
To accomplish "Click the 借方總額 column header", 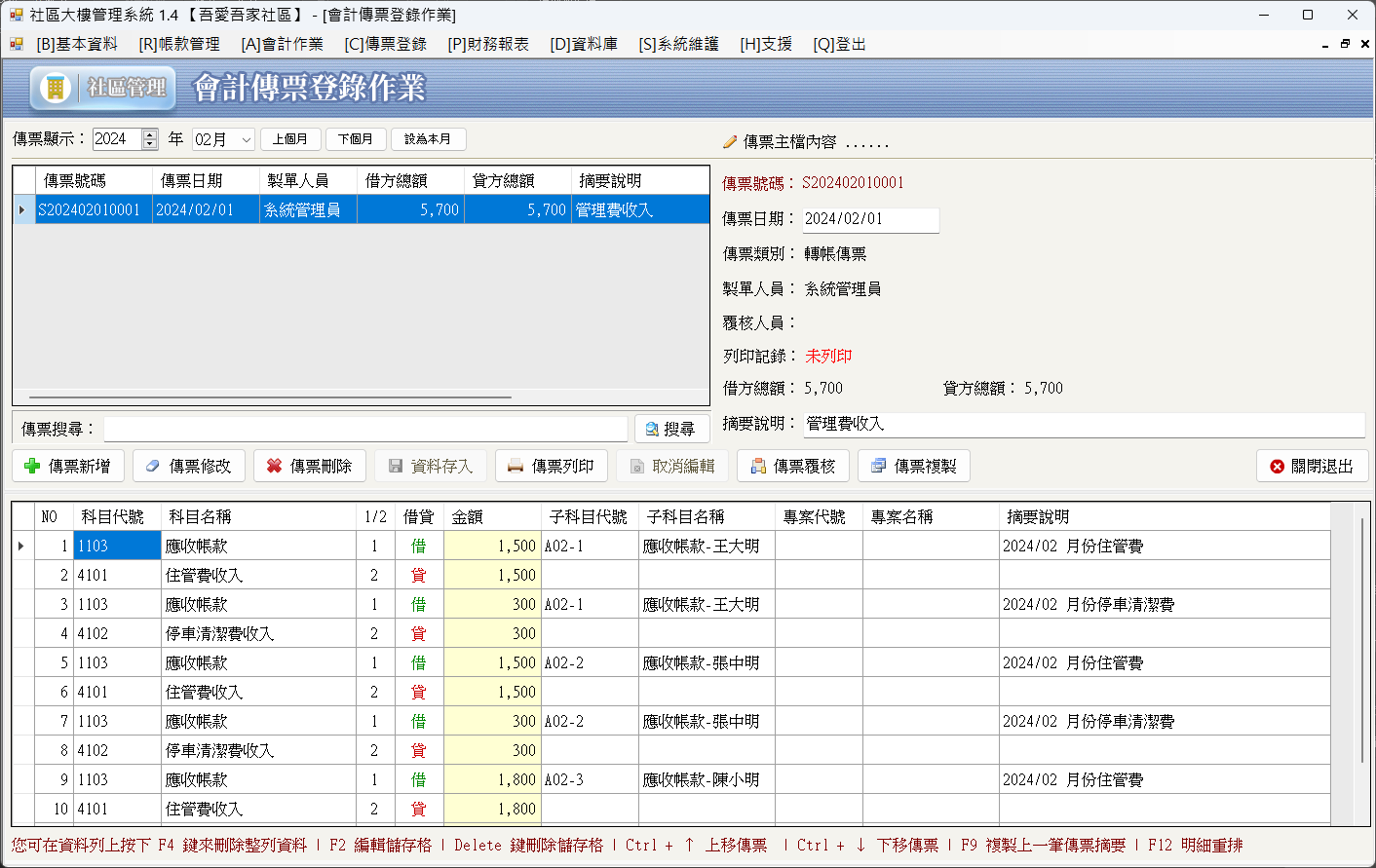I will tap(410, 181).
